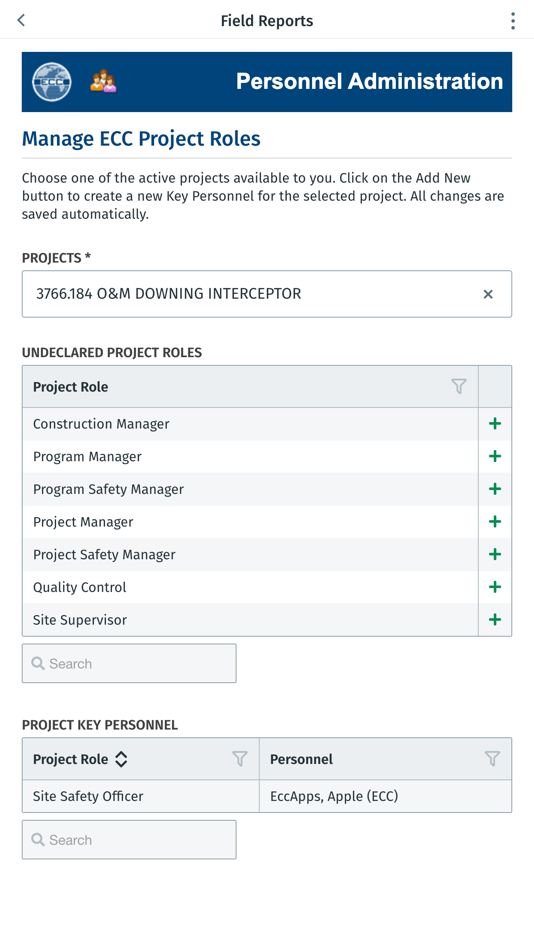Select the Program Manager row text

click(87, 457)
